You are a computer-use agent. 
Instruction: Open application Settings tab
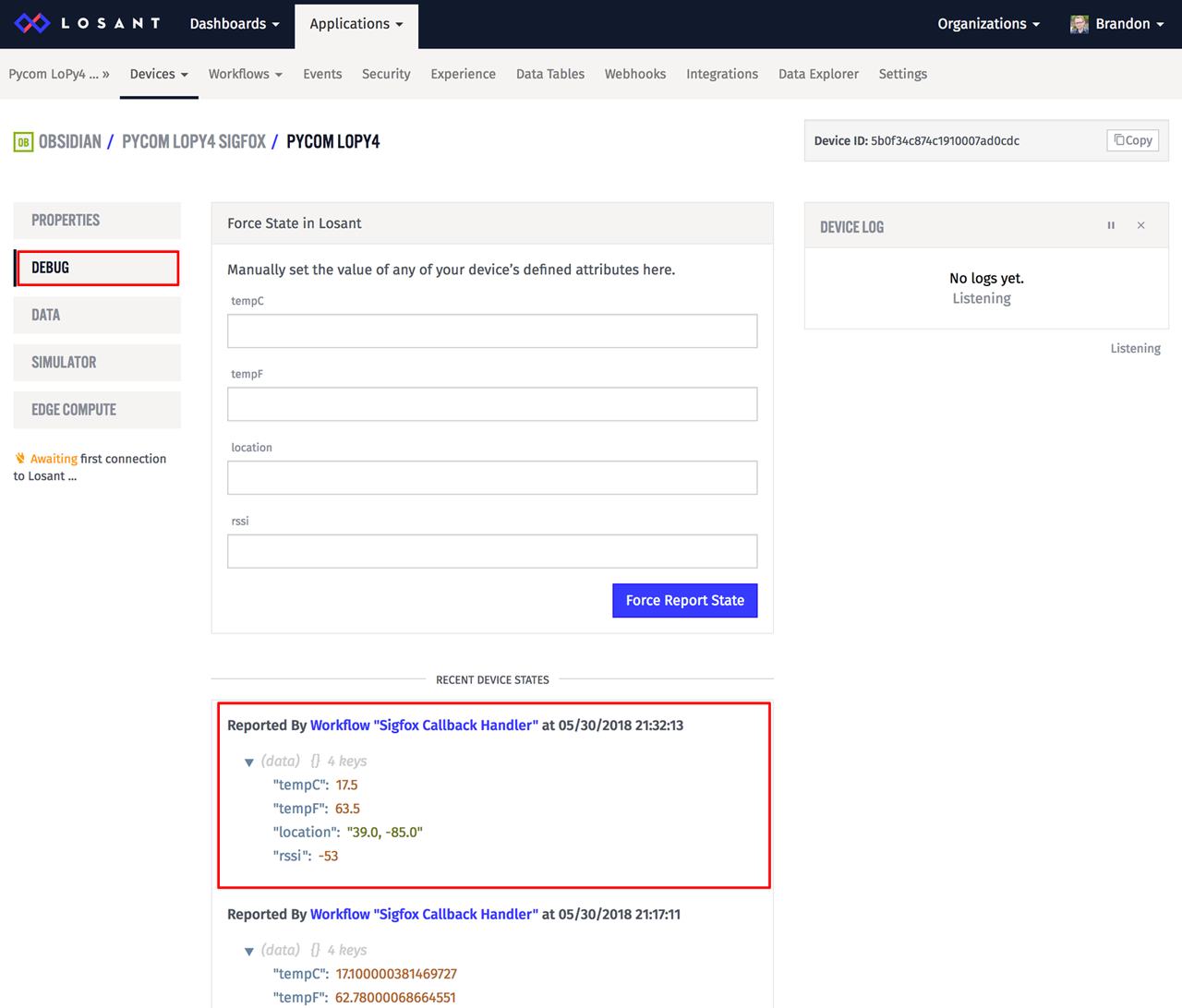pos(903,74)
